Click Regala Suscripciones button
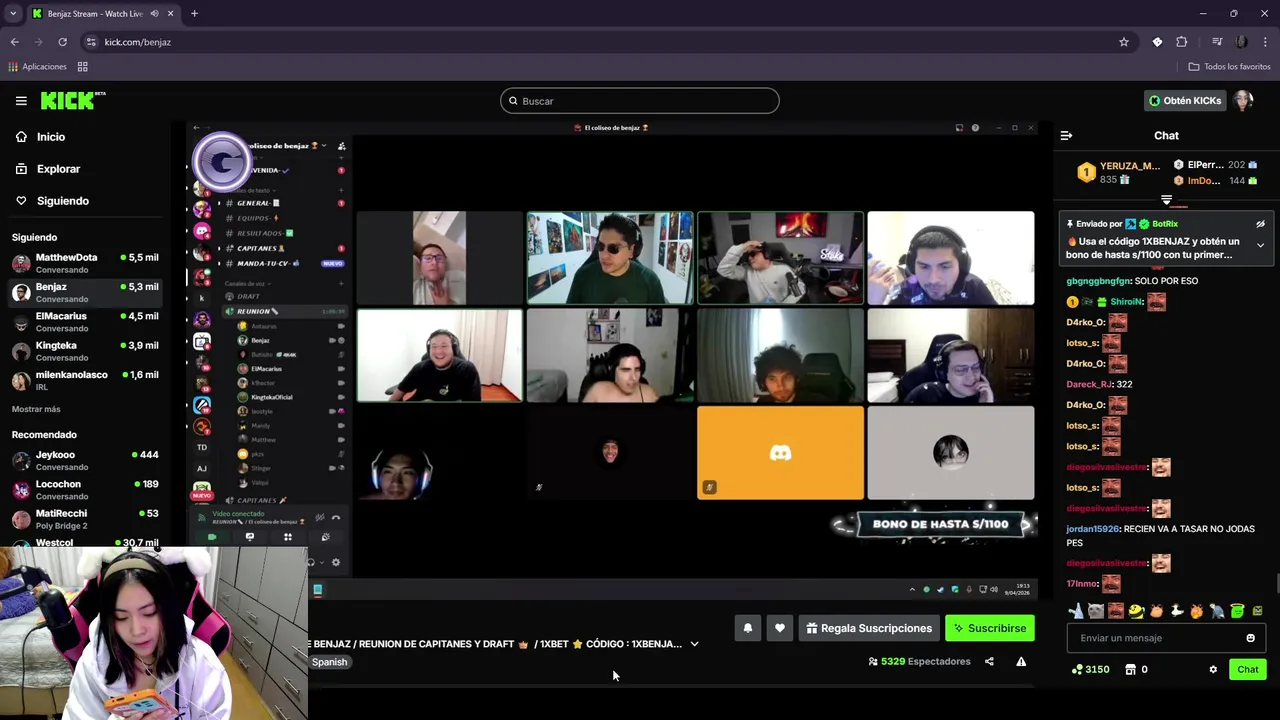 pos(869,628)
